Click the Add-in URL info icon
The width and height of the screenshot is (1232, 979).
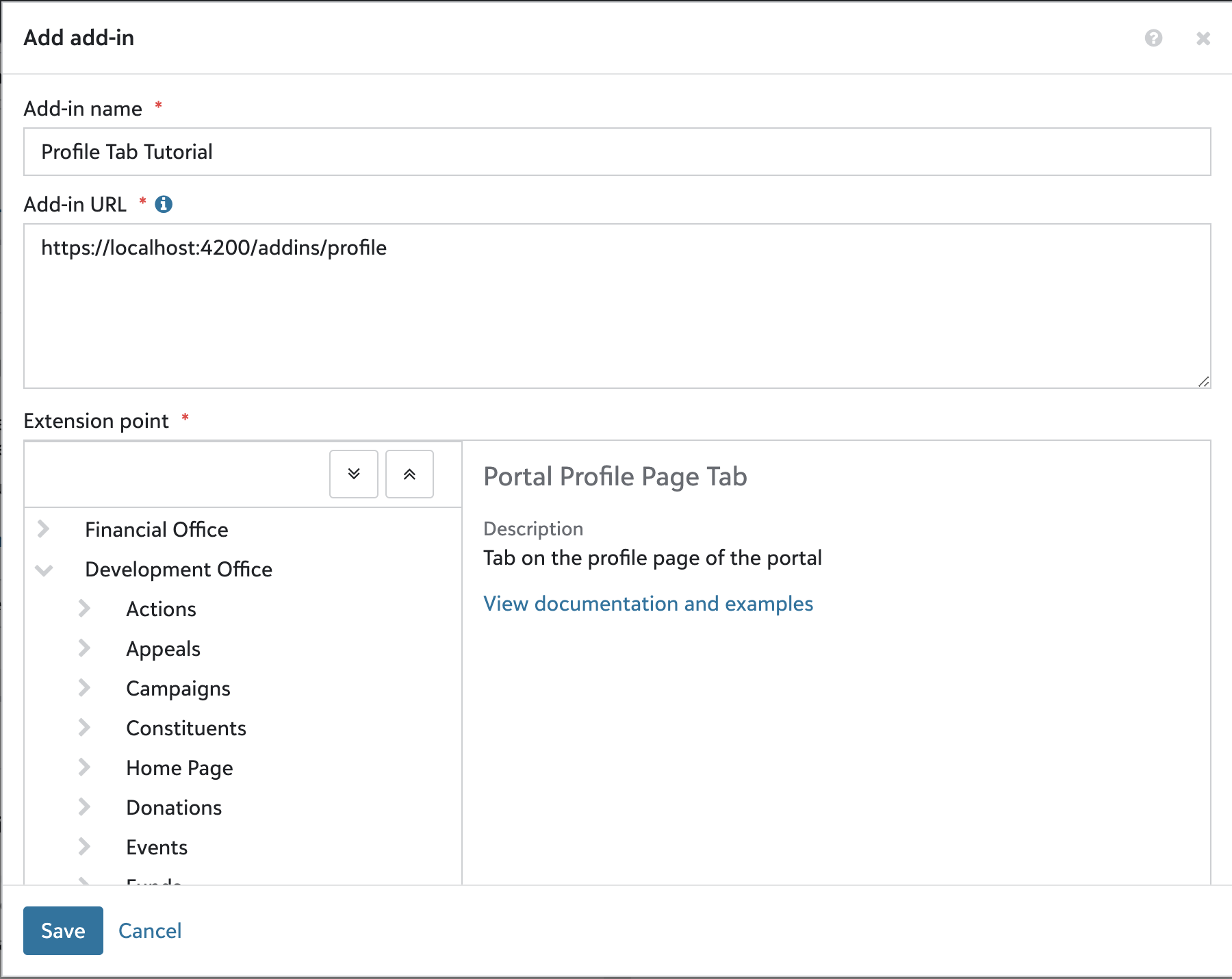coord(164,205)
